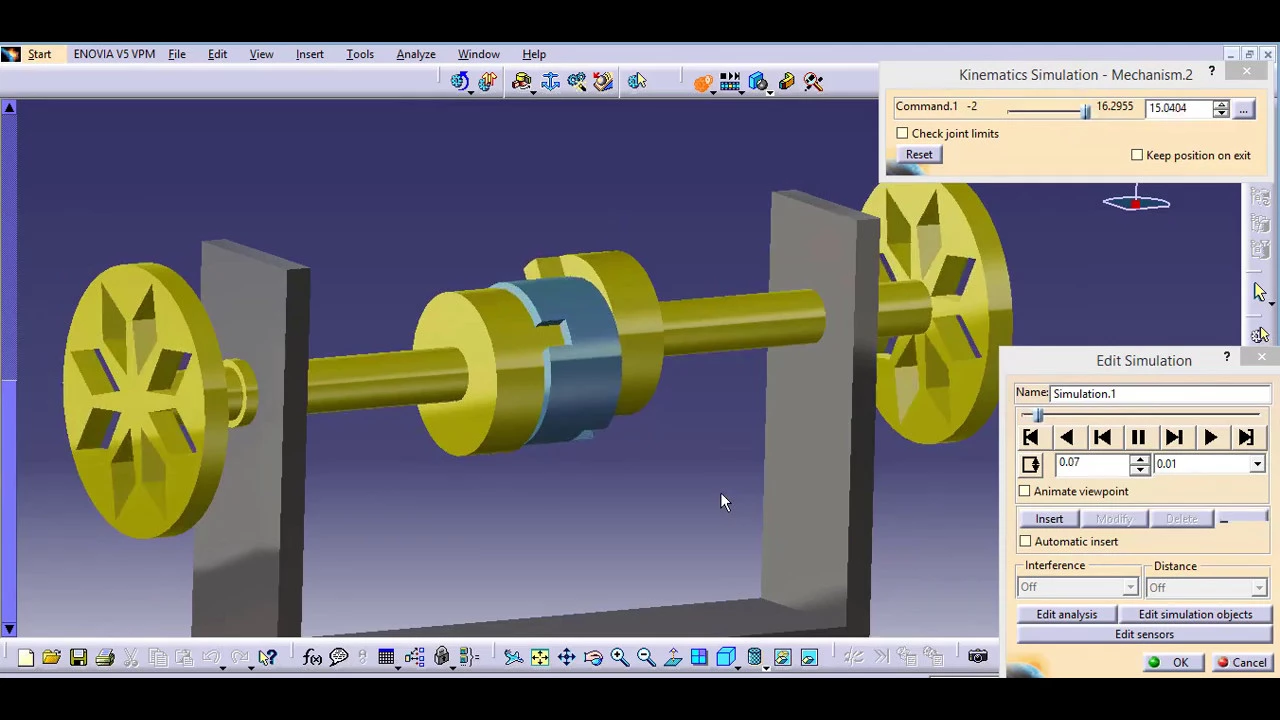Click the simulation timeline slider handle
The height and width of the screenshot is (720, 1280).
tap(1038, 414)
